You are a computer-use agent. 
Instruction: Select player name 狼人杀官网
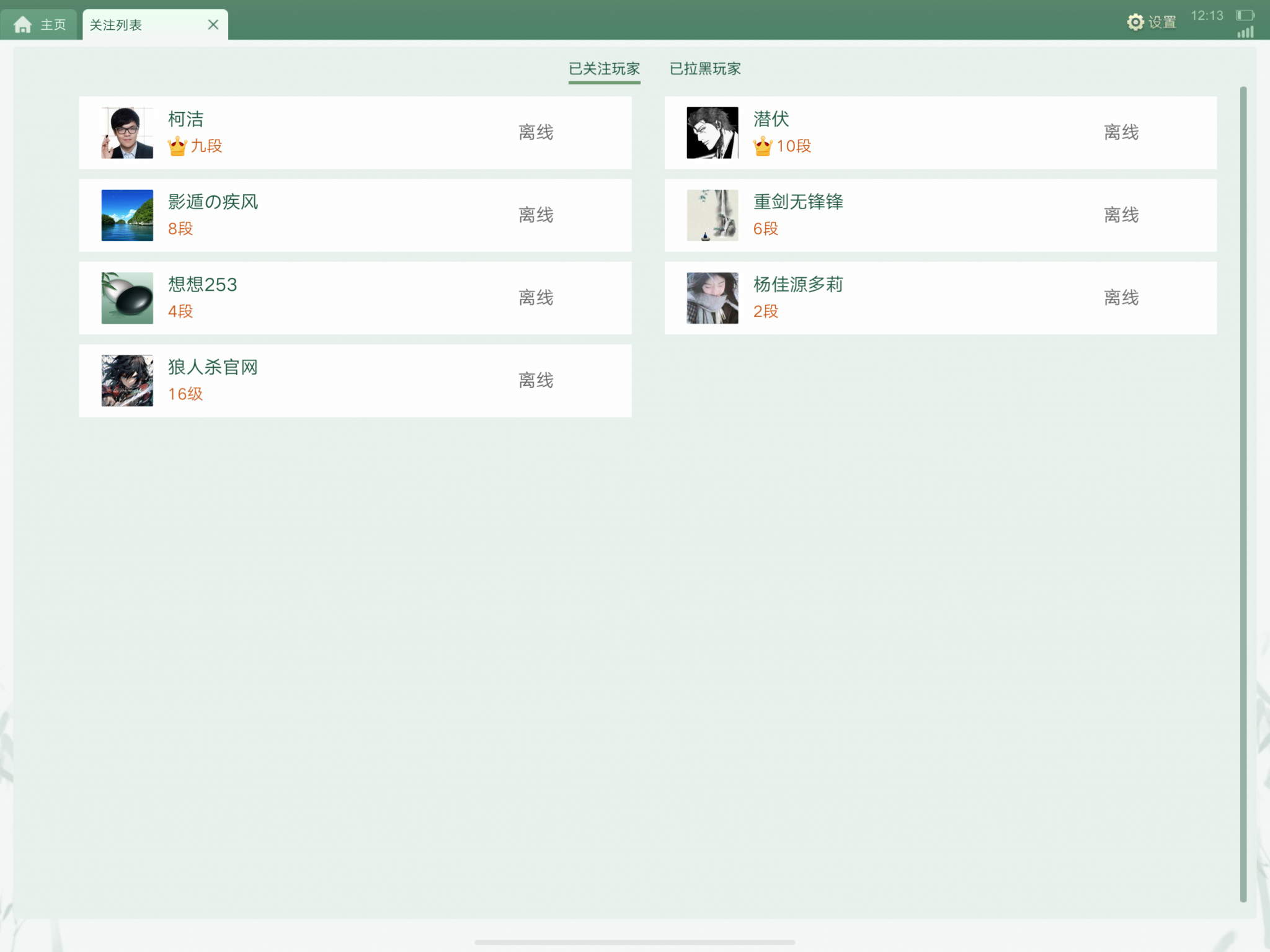coord(213,367)
